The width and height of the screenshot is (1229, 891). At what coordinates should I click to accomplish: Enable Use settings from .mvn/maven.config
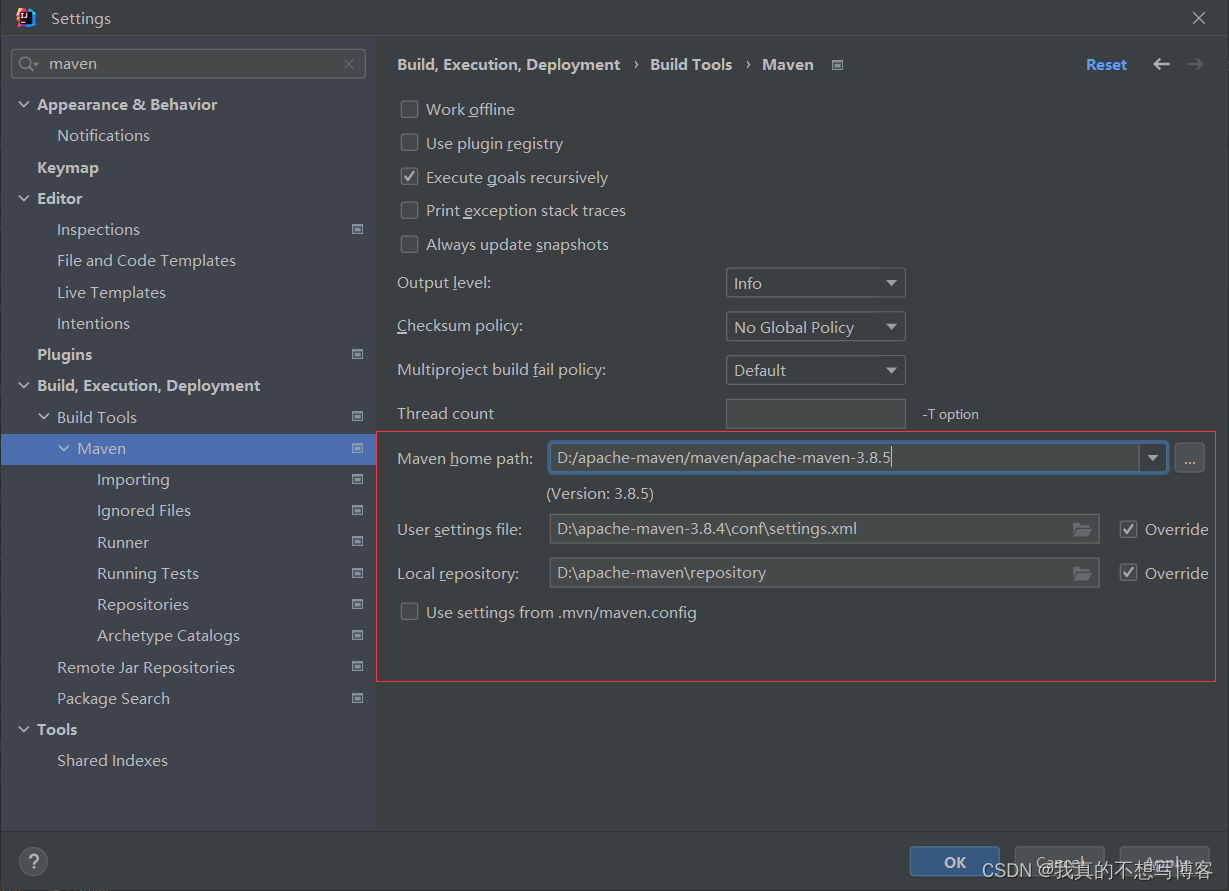click(x=409, y=612)
